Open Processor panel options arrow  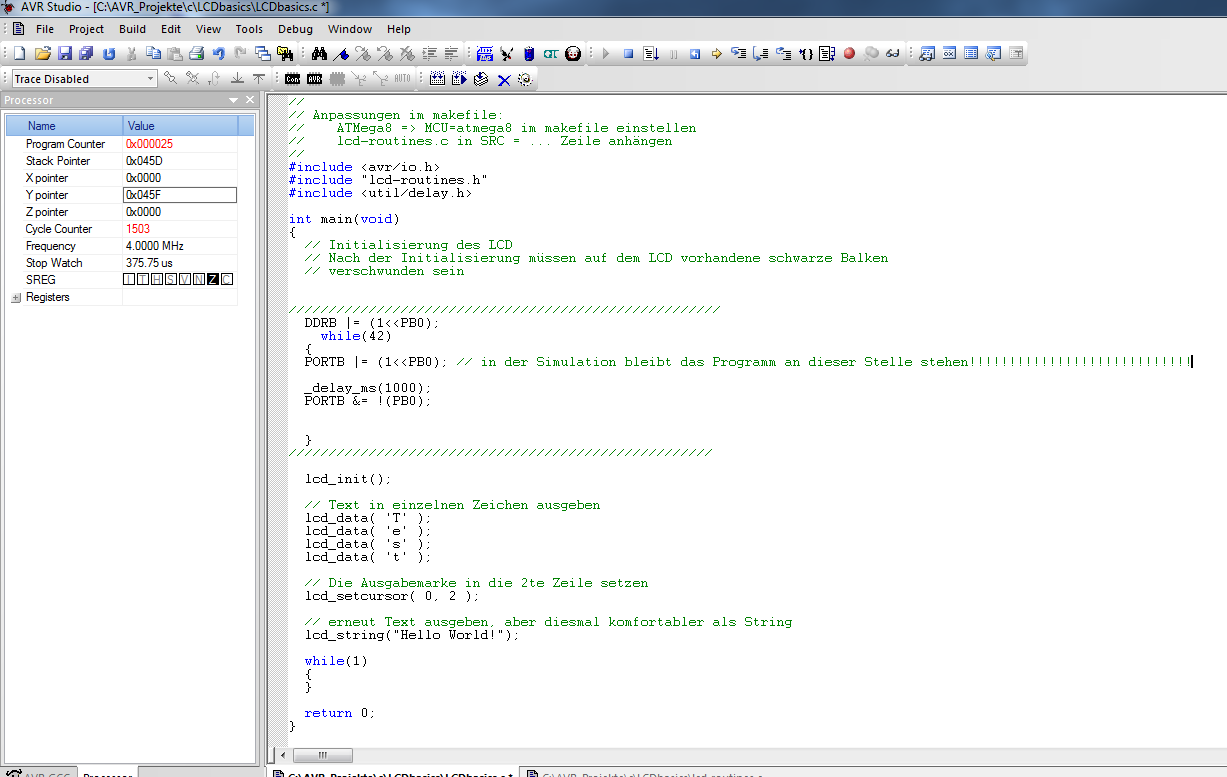click(x=234, y=100)
